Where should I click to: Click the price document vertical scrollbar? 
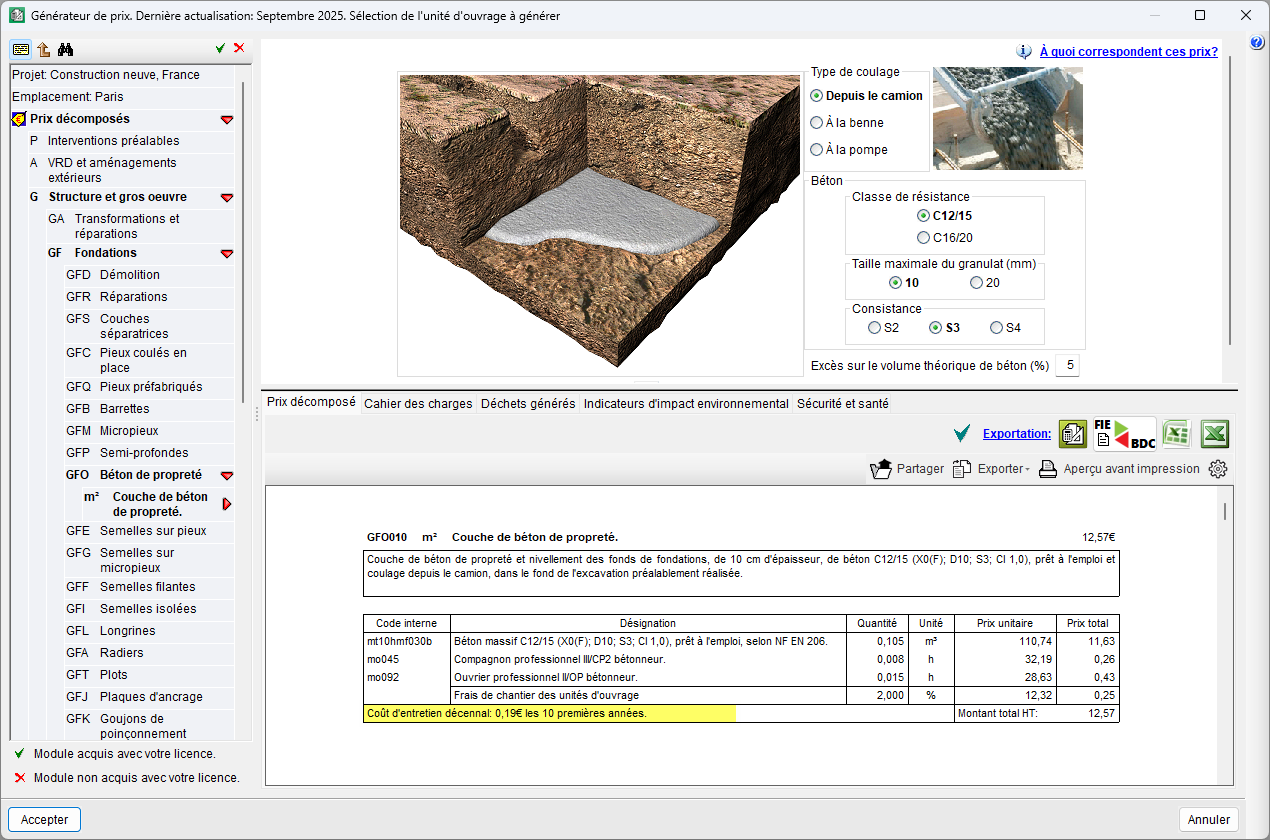tap(1225, 512)
